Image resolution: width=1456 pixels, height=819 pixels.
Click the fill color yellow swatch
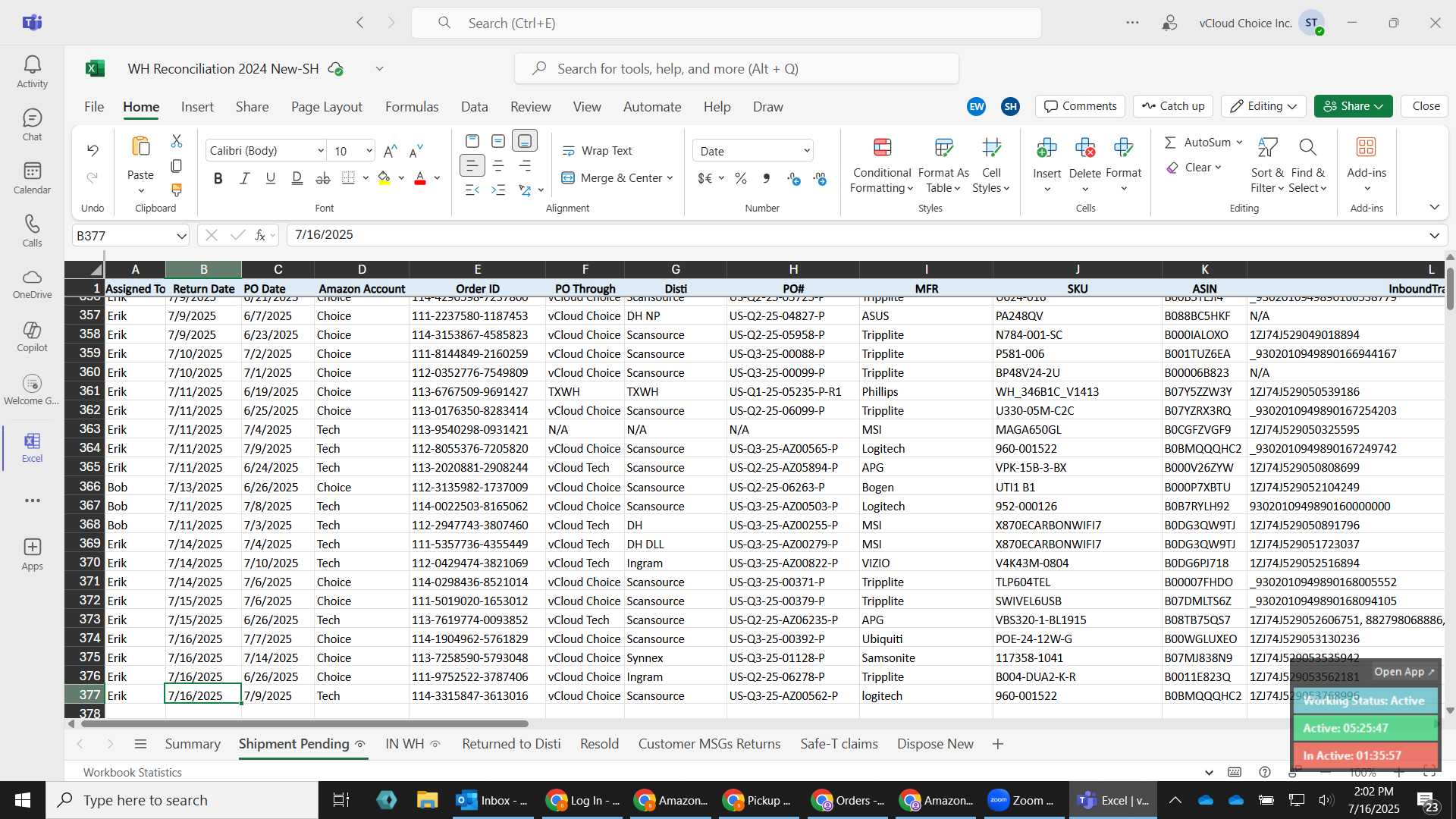tap(384, 179)
